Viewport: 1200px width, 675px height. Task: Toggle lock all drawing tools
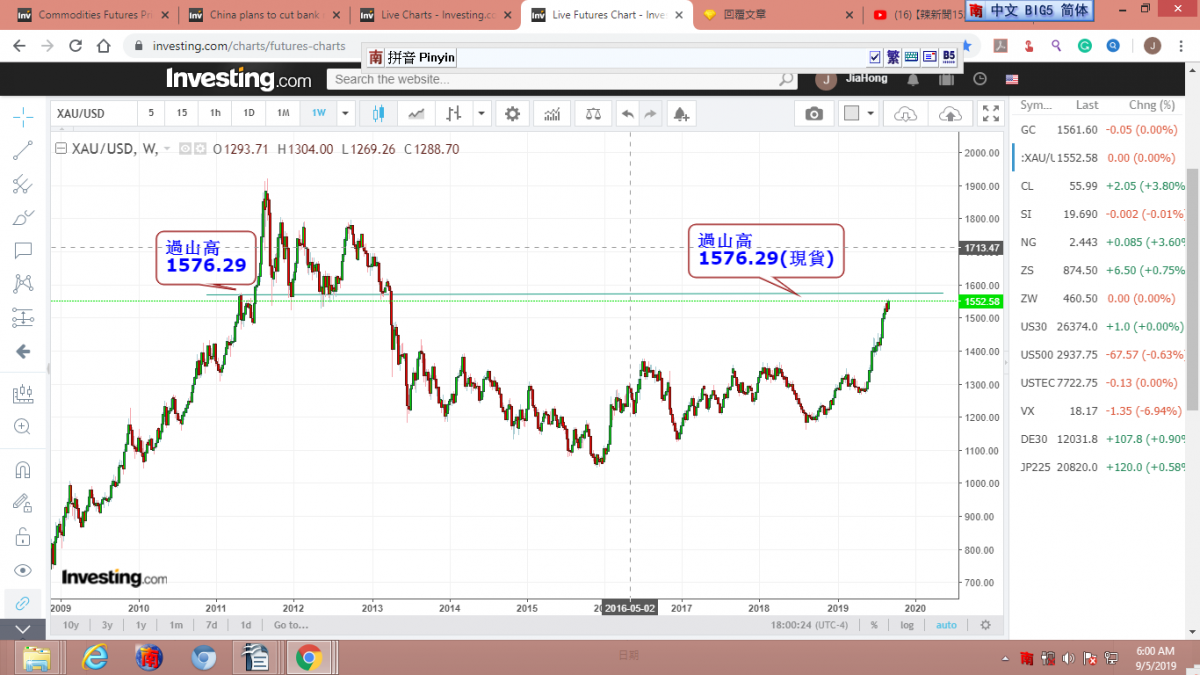pos(23,537)
